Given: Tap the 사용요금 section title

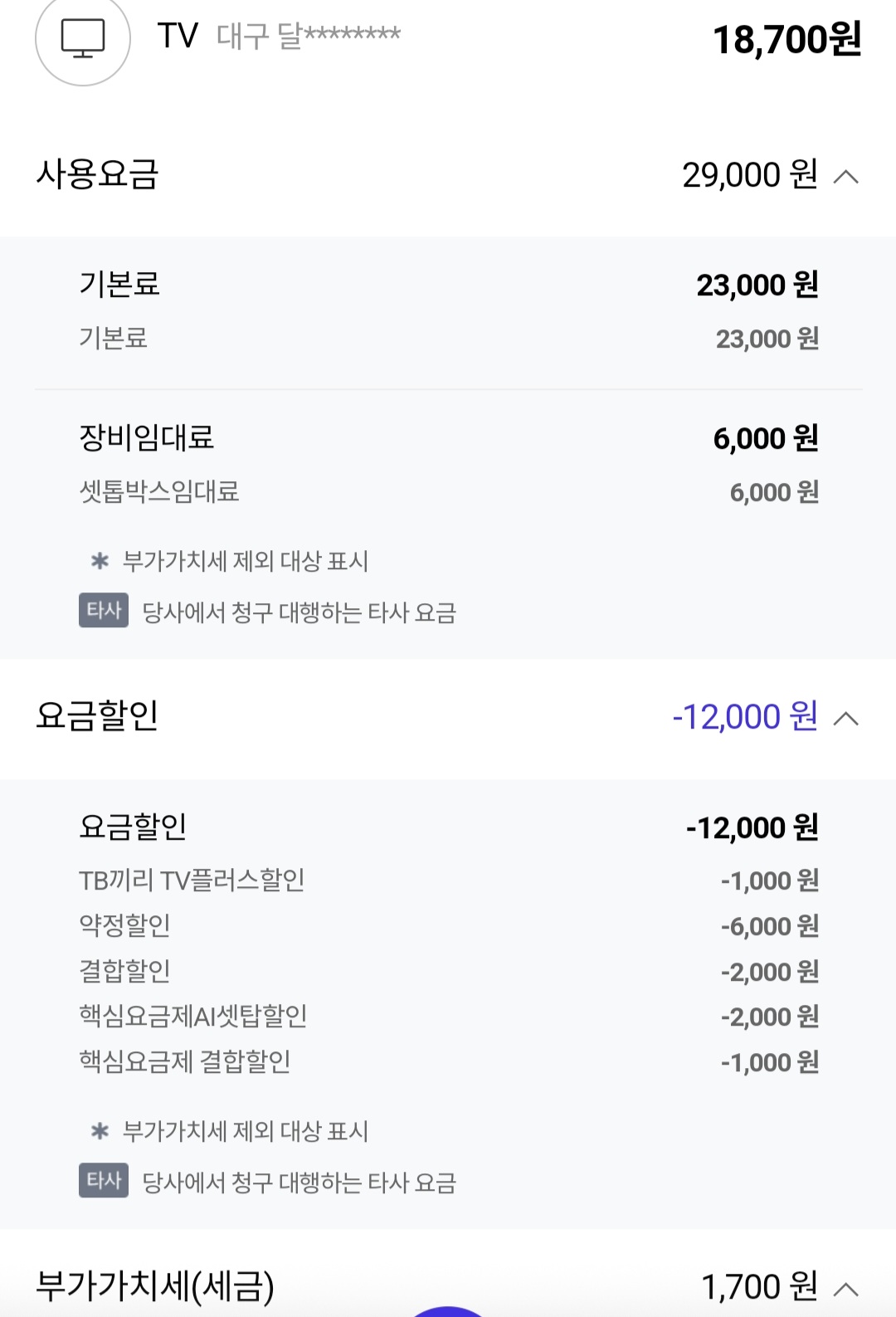Looking at the screenshot, I should pyautogui.click(x=97, y=174).
